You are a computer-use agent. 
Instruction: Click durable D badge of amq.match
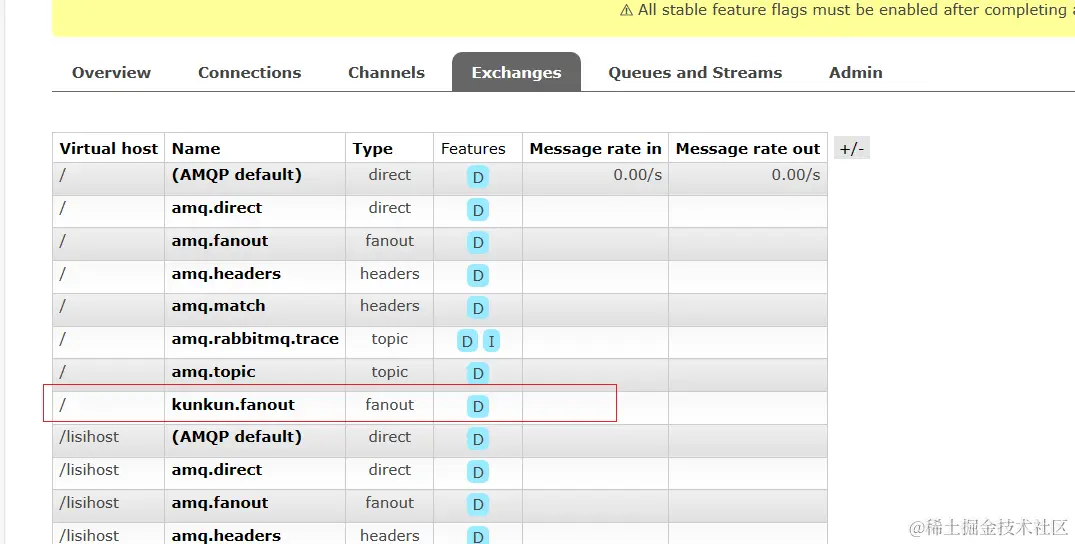point(478,308)
